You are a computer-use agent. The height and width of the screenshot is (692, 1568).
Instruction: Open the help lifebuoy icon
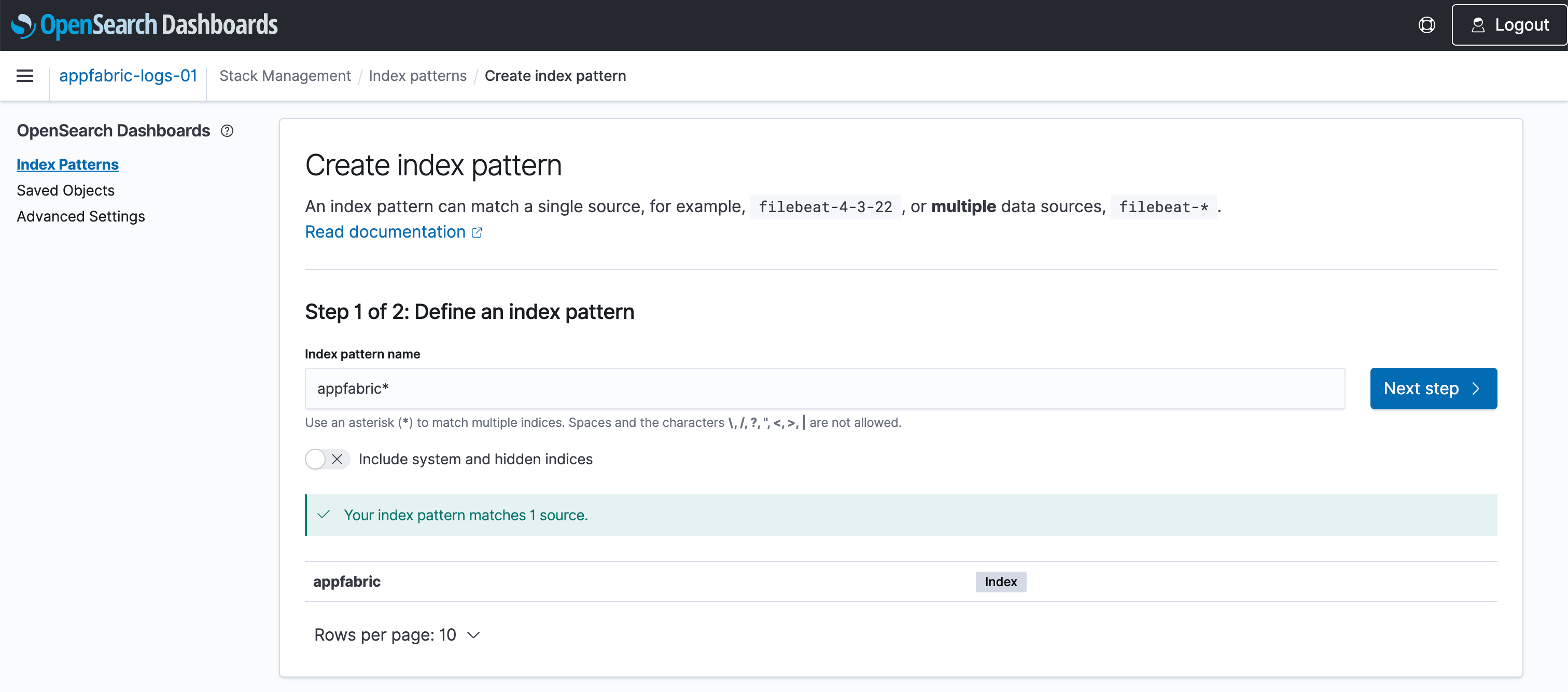[x=1426, y=25]
